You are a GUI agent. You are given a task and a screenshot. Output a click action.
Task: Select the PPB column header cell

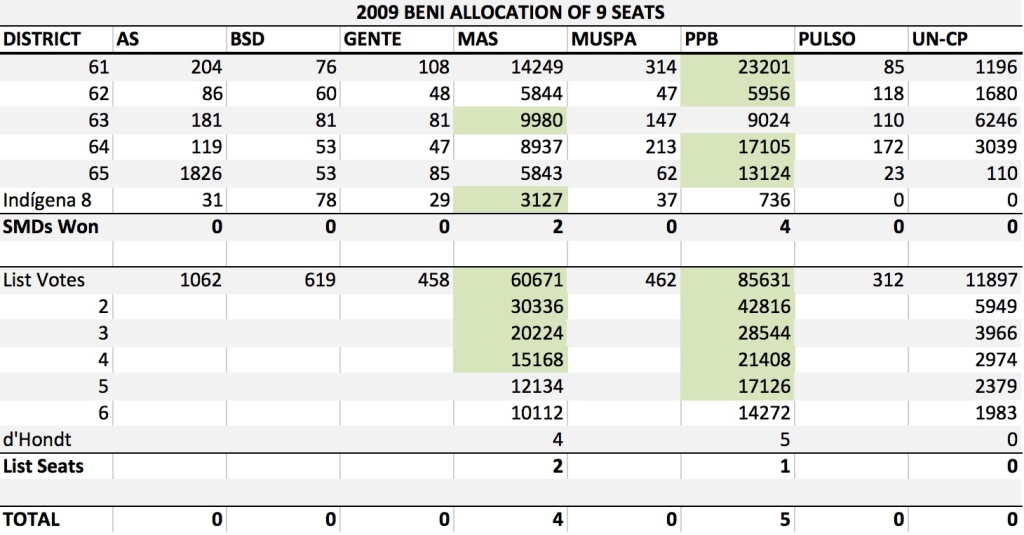click(x=737, y=39)
